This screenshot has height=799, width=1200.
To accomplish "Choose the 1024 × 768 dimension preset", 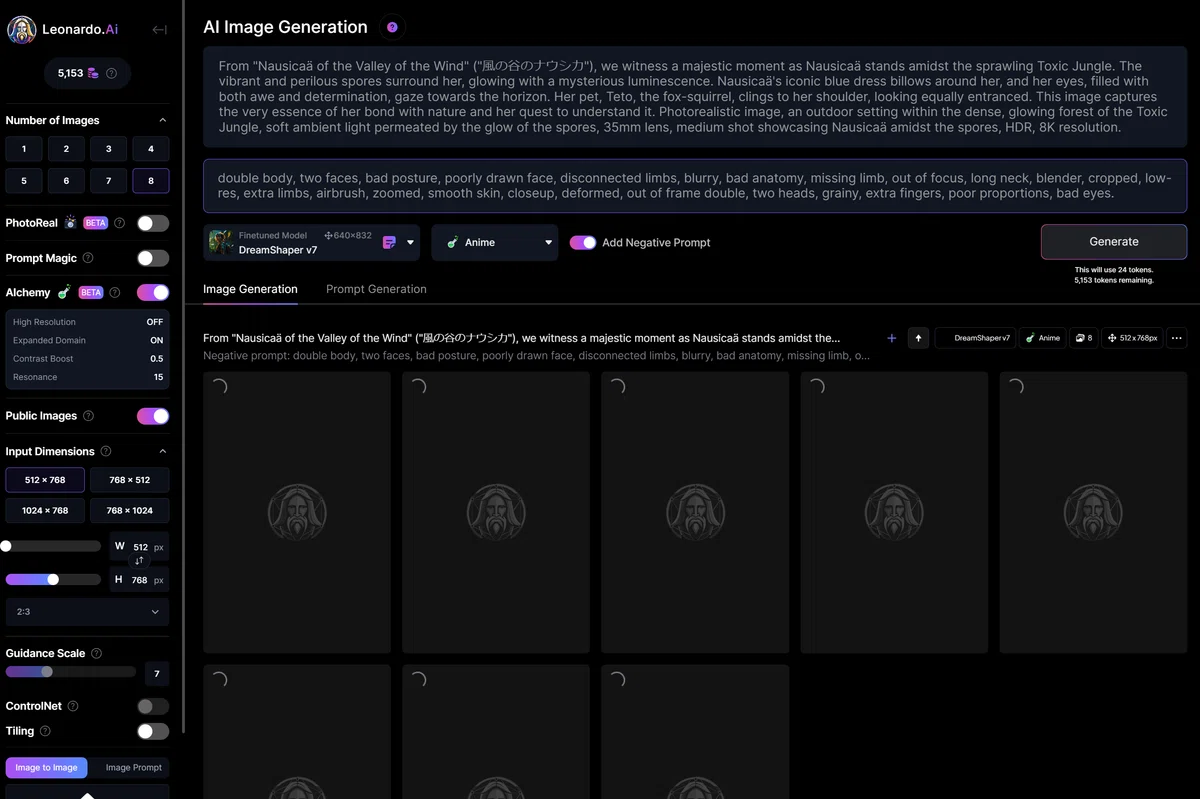I will [x=45, y=510].
